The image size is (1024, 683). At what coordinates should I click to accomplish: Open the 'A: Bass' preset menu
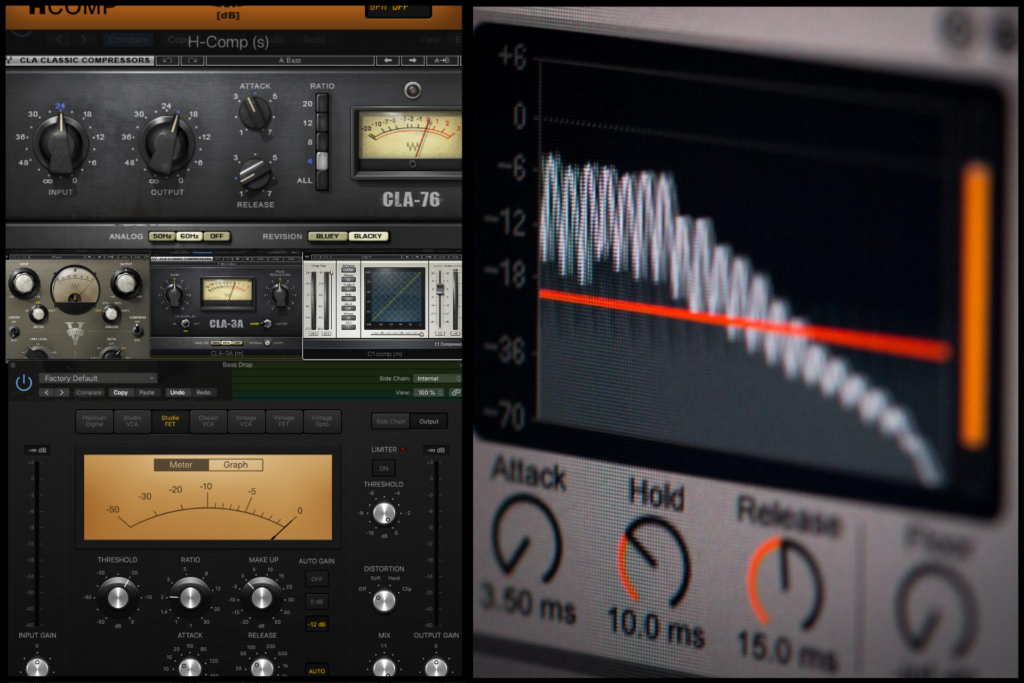pos(290,61)
